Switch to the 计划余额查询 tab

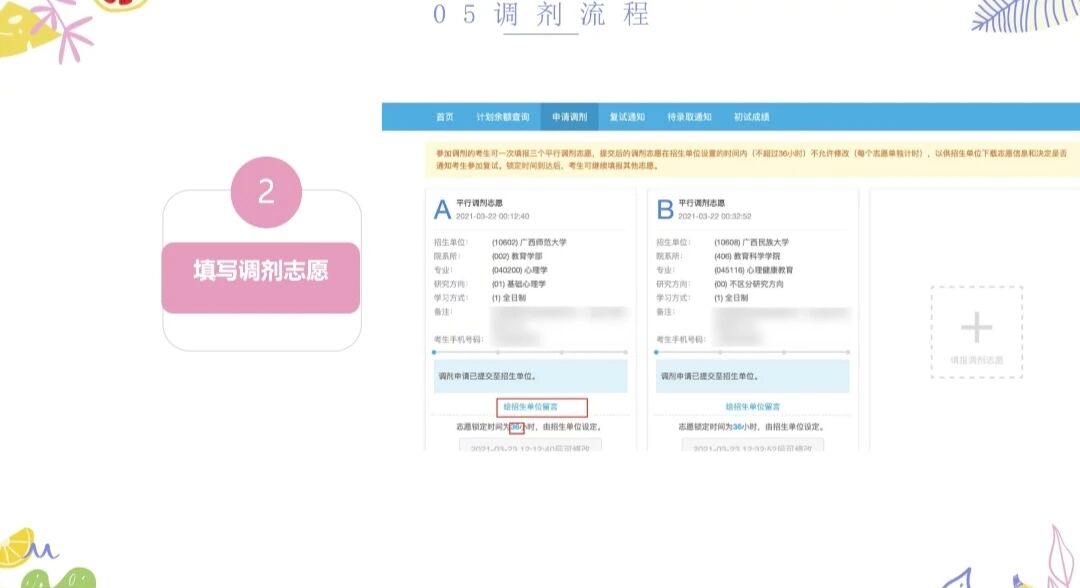pos(503,117)
